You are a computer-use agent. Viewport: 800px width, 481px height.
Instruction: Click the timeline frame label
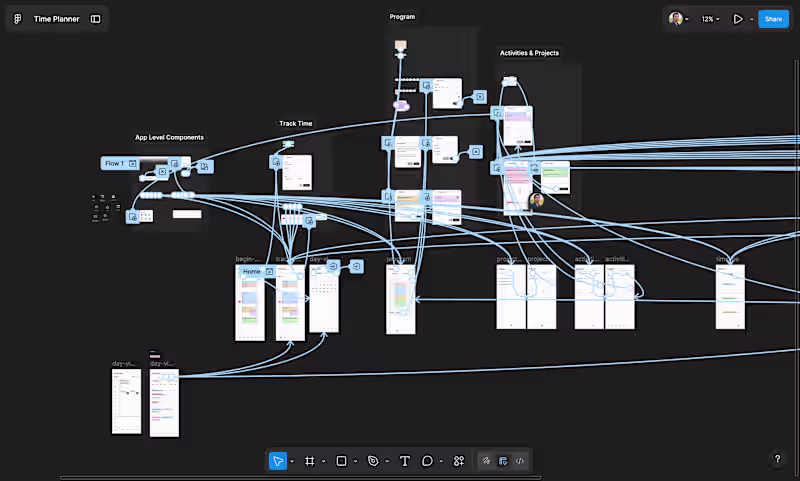727,259
